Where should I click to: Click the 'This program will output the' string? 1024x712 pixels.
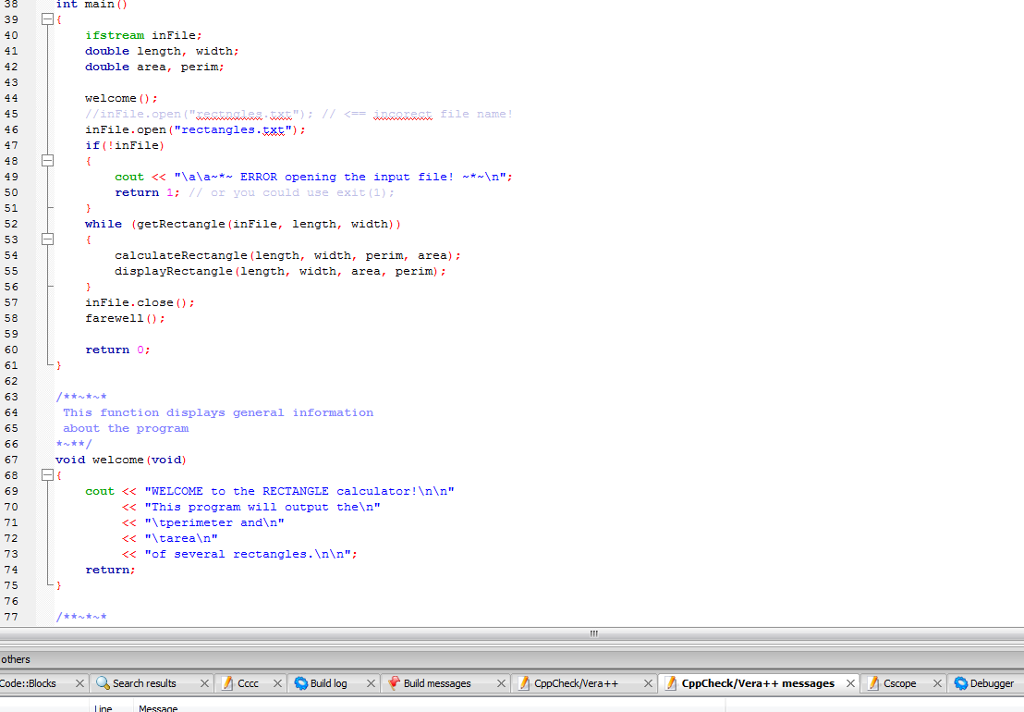click(x=263, y=507)
